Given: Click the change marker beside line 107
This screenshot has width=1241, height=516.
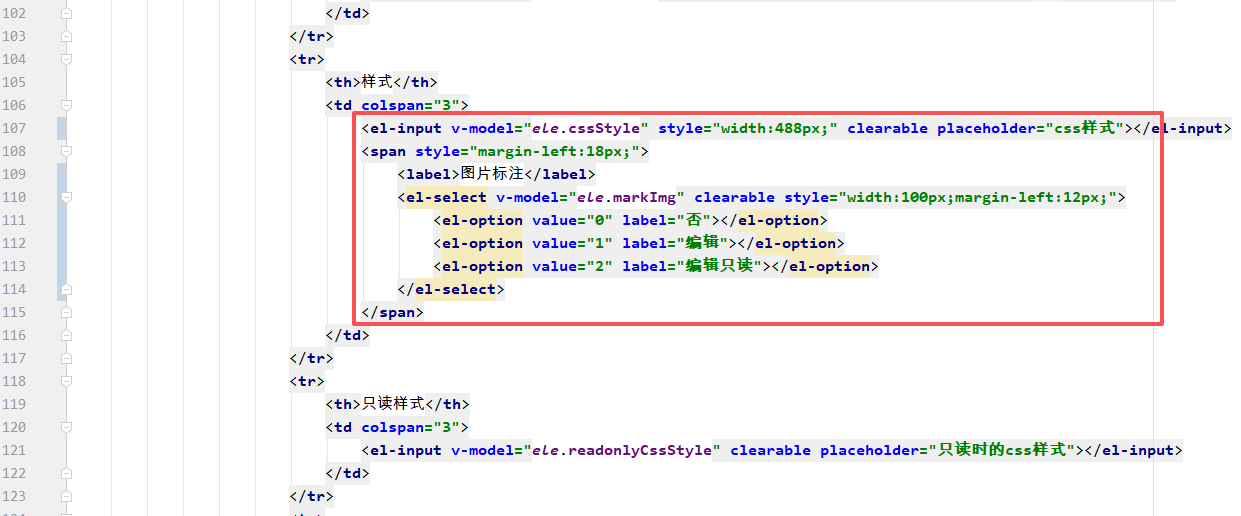Looking at the screenshot, I should tap(62, 128).
